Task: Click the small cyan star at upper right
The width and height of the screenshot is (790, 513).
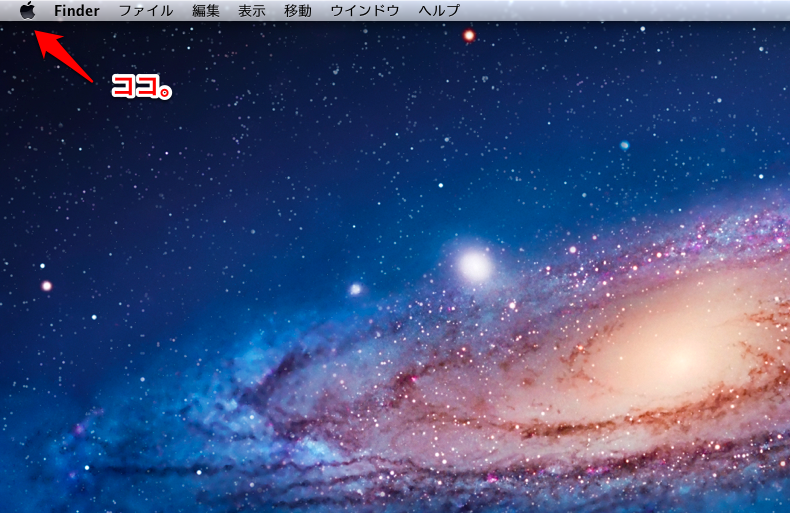Action: coord(624,145)
